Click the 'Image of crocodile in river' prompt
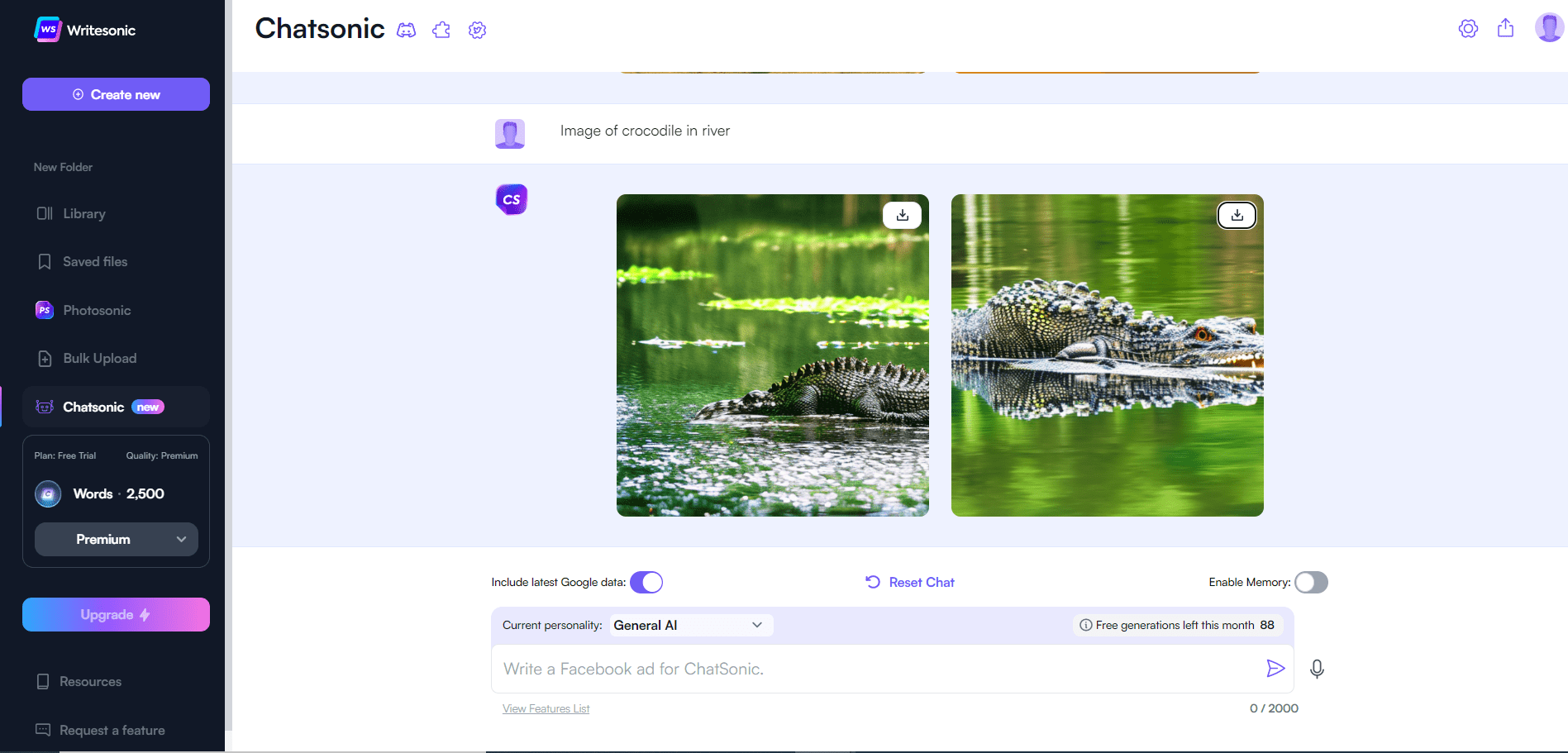Image resolution: width=1568 pixels, height=753 pixels. click(645, 131)
